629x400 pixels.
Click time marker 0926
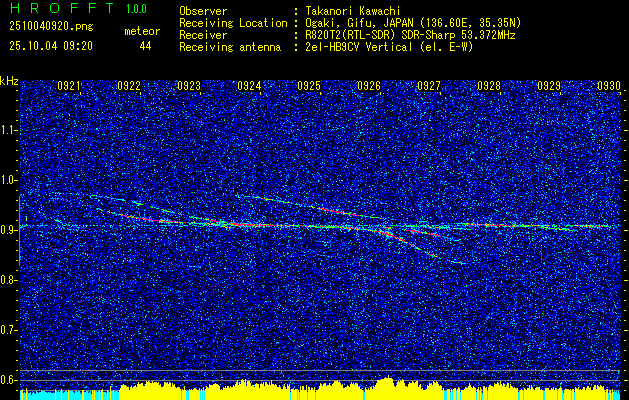[x=369, y=86]
